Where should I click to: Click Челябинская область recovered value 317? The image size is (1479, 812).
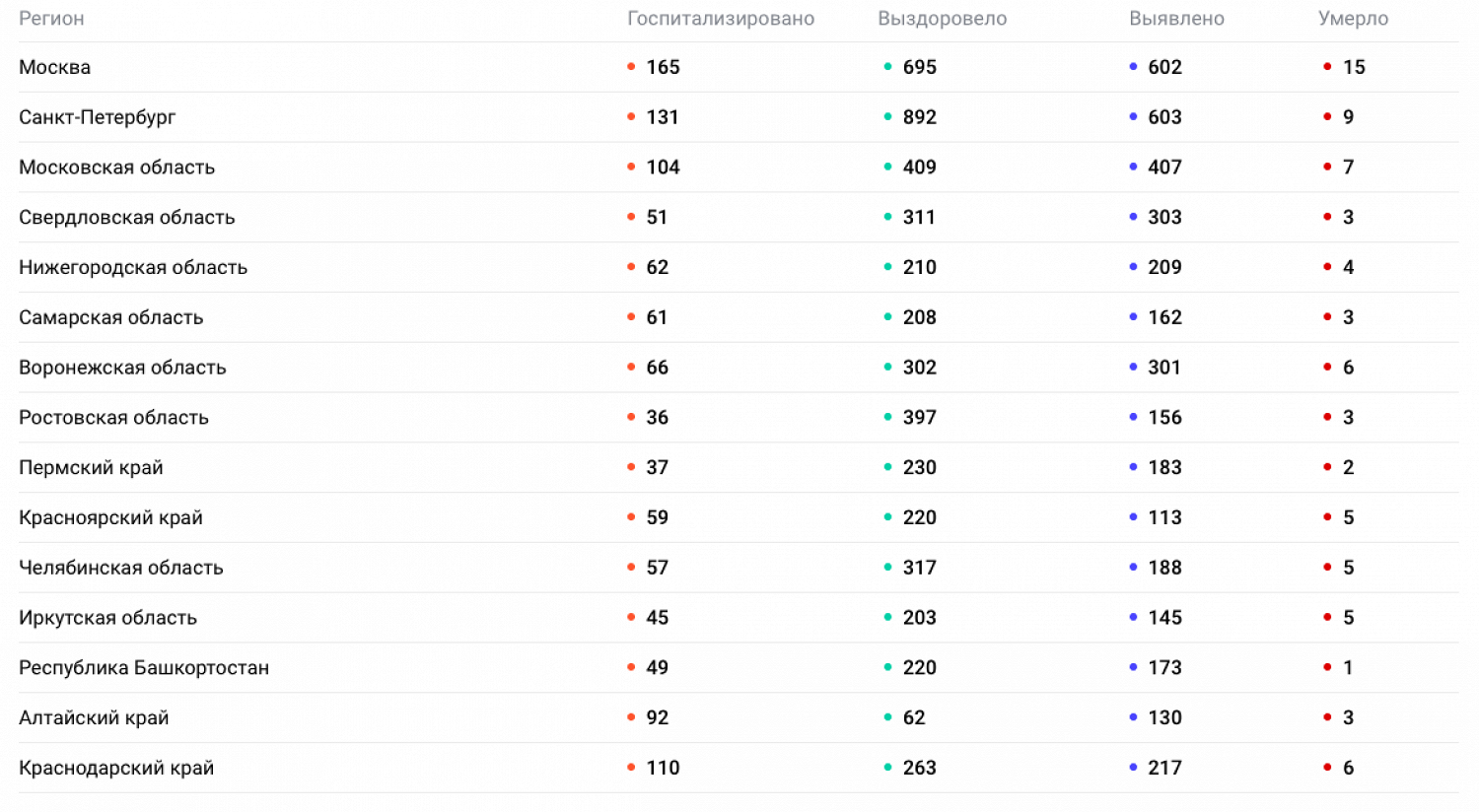(919, 568)
